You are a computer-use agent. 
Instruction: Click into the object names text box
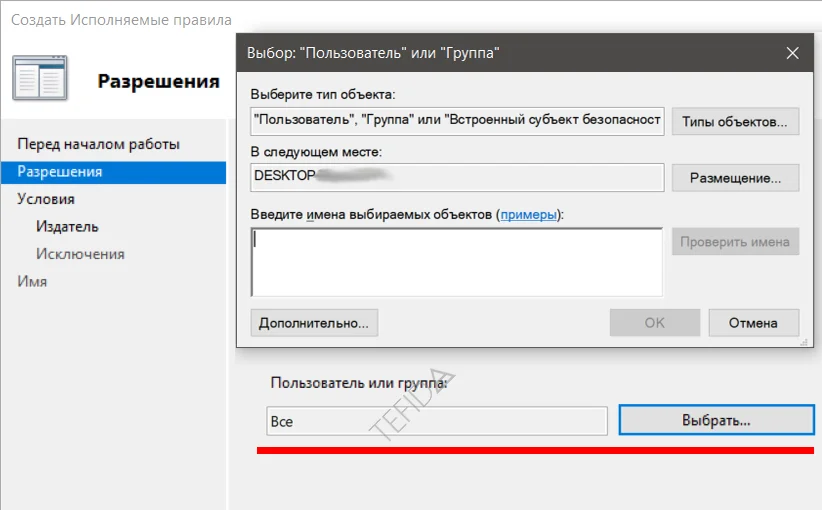pyautogui.click(x=457, y=262)
